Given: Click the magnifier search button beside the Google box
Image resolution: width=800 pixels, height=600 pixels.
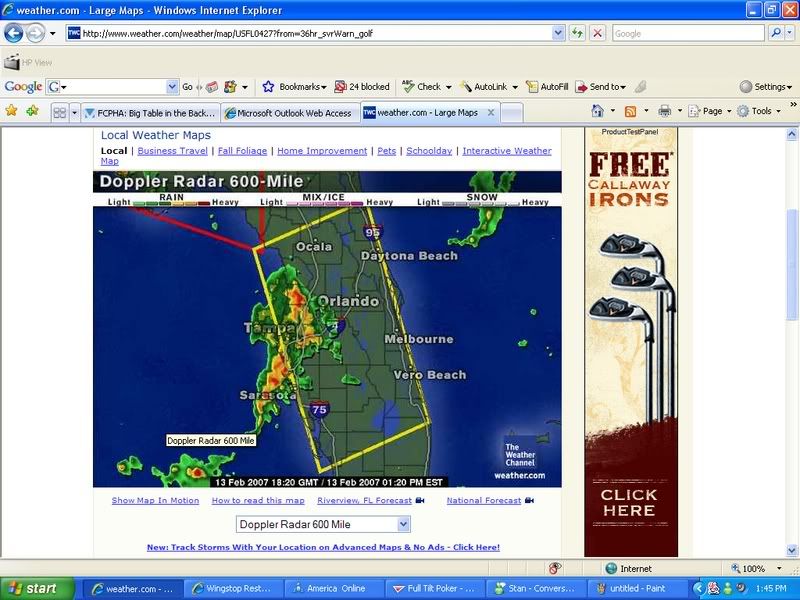Looking at the screenshot, I should coord(776,33).
